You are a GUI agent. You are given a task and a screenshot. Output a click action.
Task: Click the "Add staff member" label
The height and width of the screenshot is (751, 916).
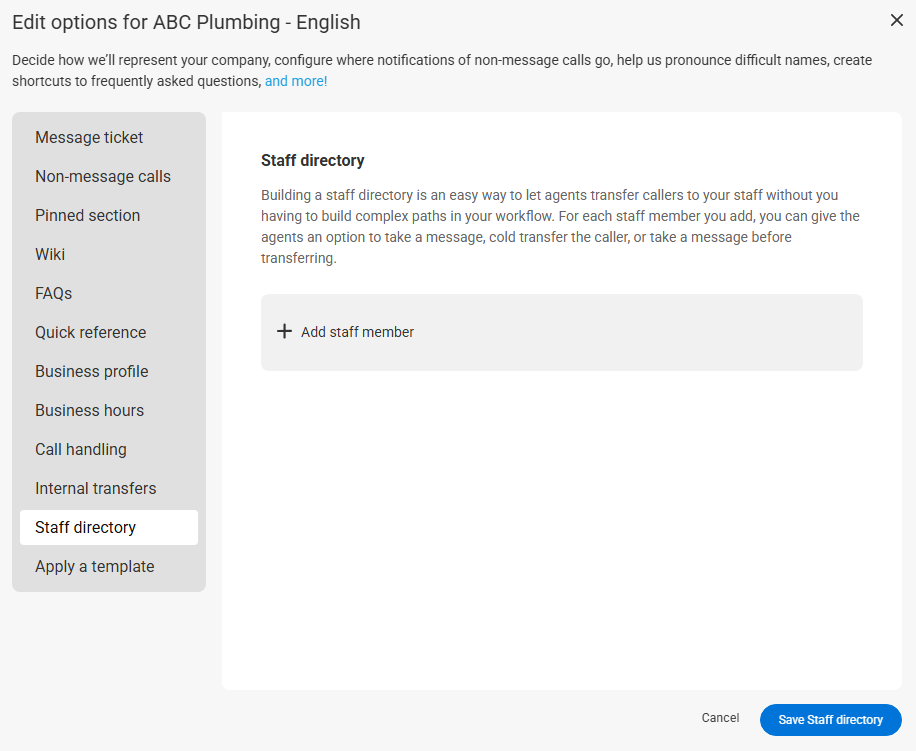(357, 332)
